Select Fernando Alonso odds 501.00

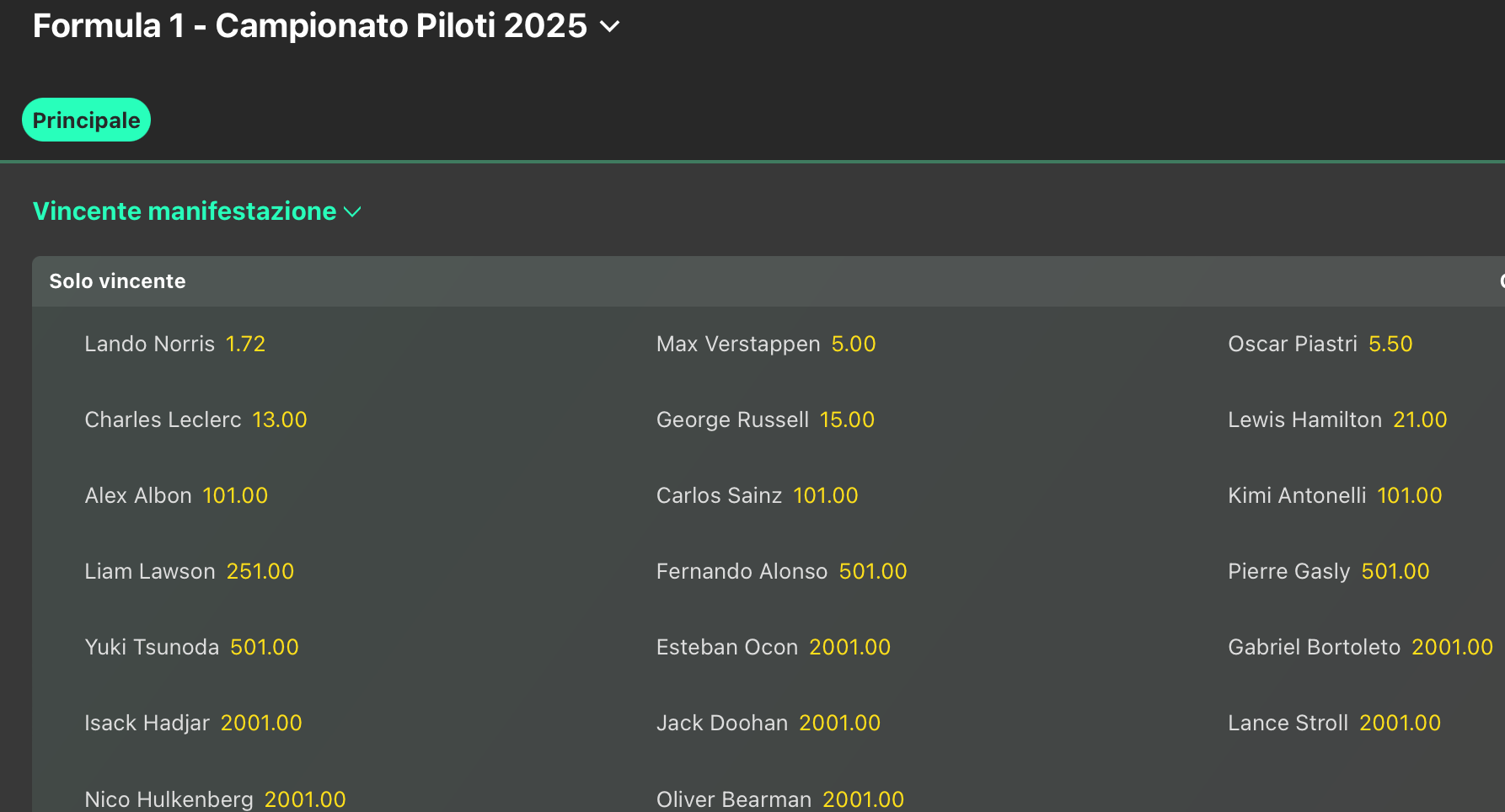click(x=872, y=572)
